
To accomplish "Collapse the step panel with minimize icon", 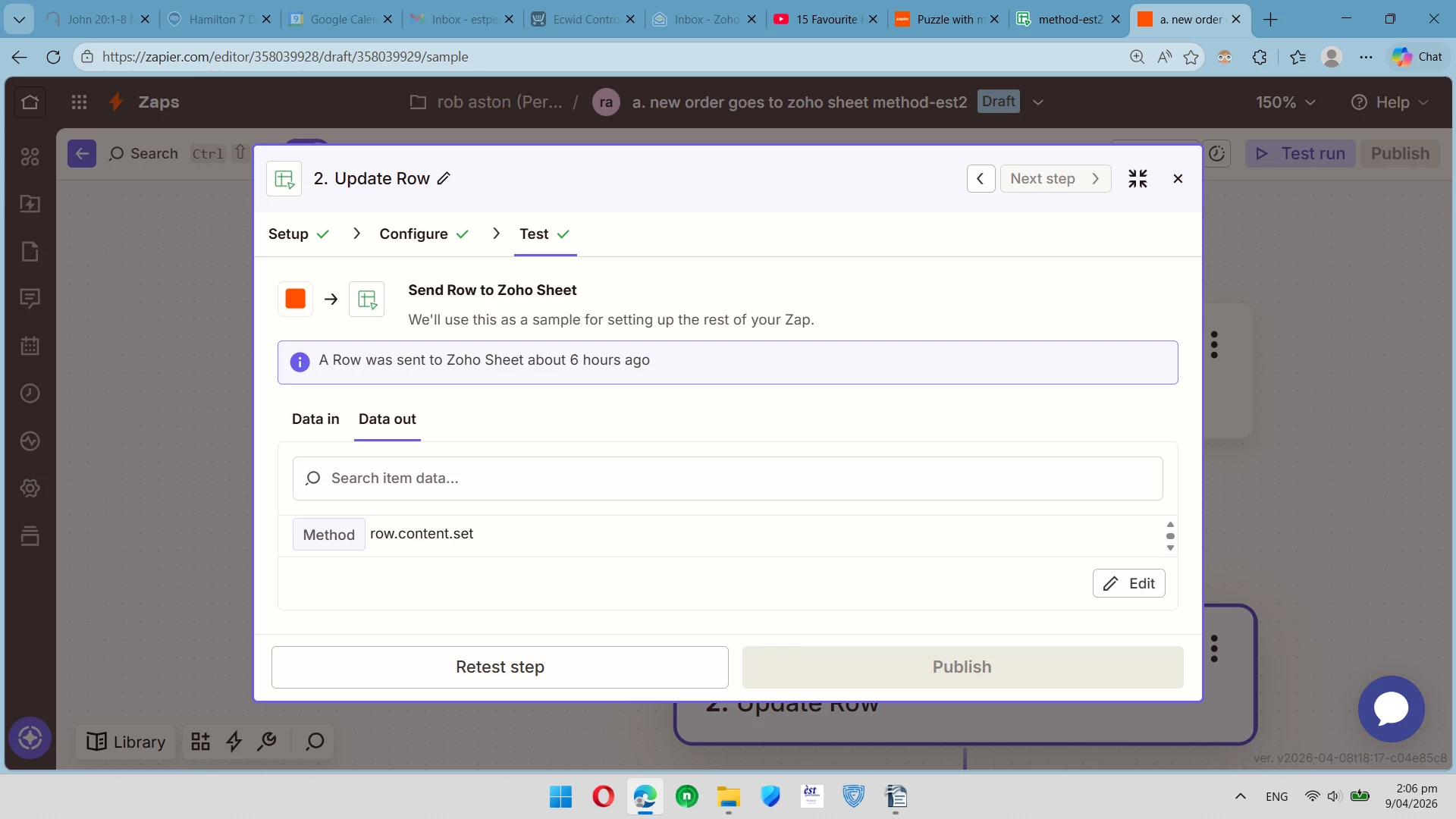I will click(1137, 178).
